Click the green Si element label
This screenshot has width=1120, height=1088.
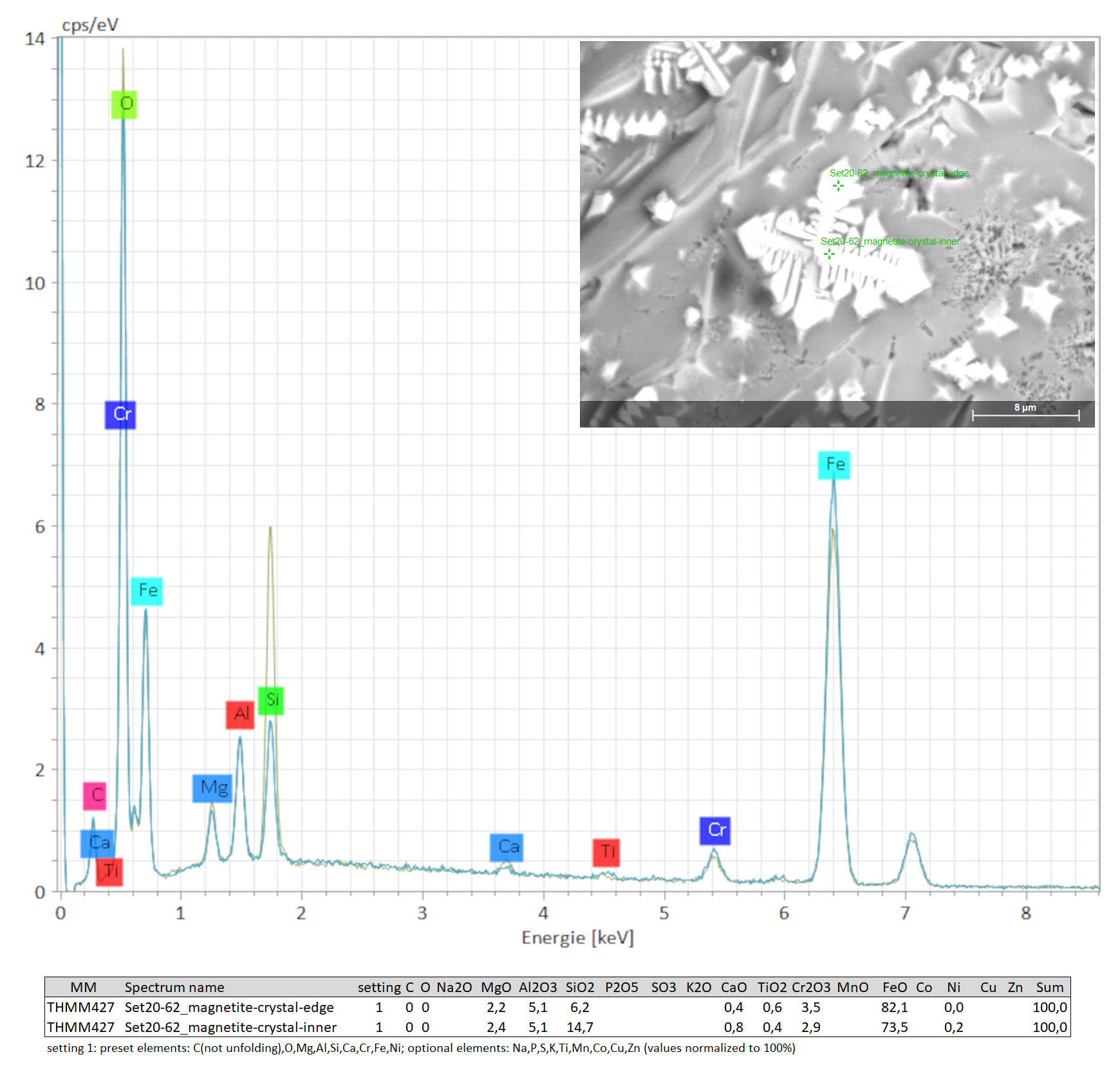click(271, 700)
